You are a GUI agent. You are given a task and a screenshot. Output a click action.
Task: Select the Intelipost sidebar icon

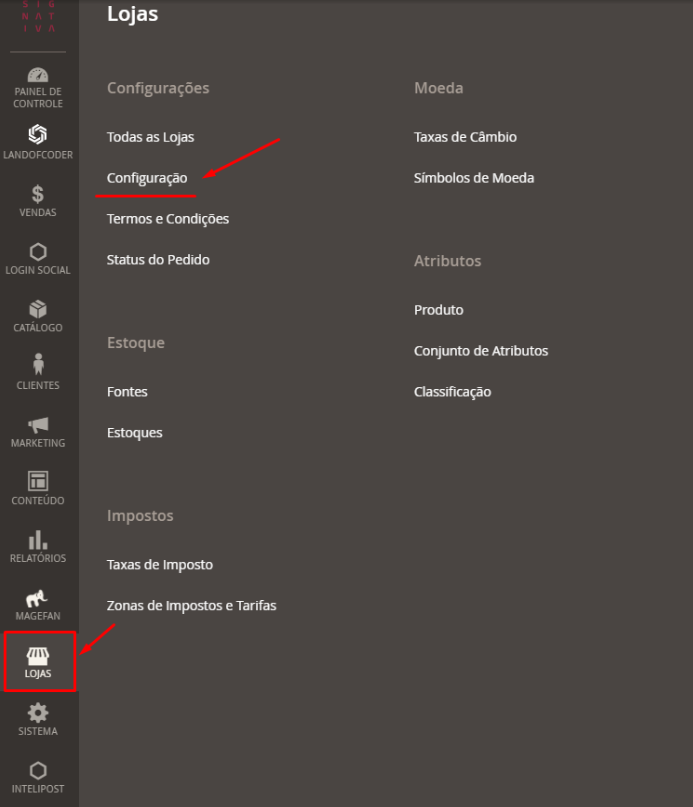tap(38, 771)
